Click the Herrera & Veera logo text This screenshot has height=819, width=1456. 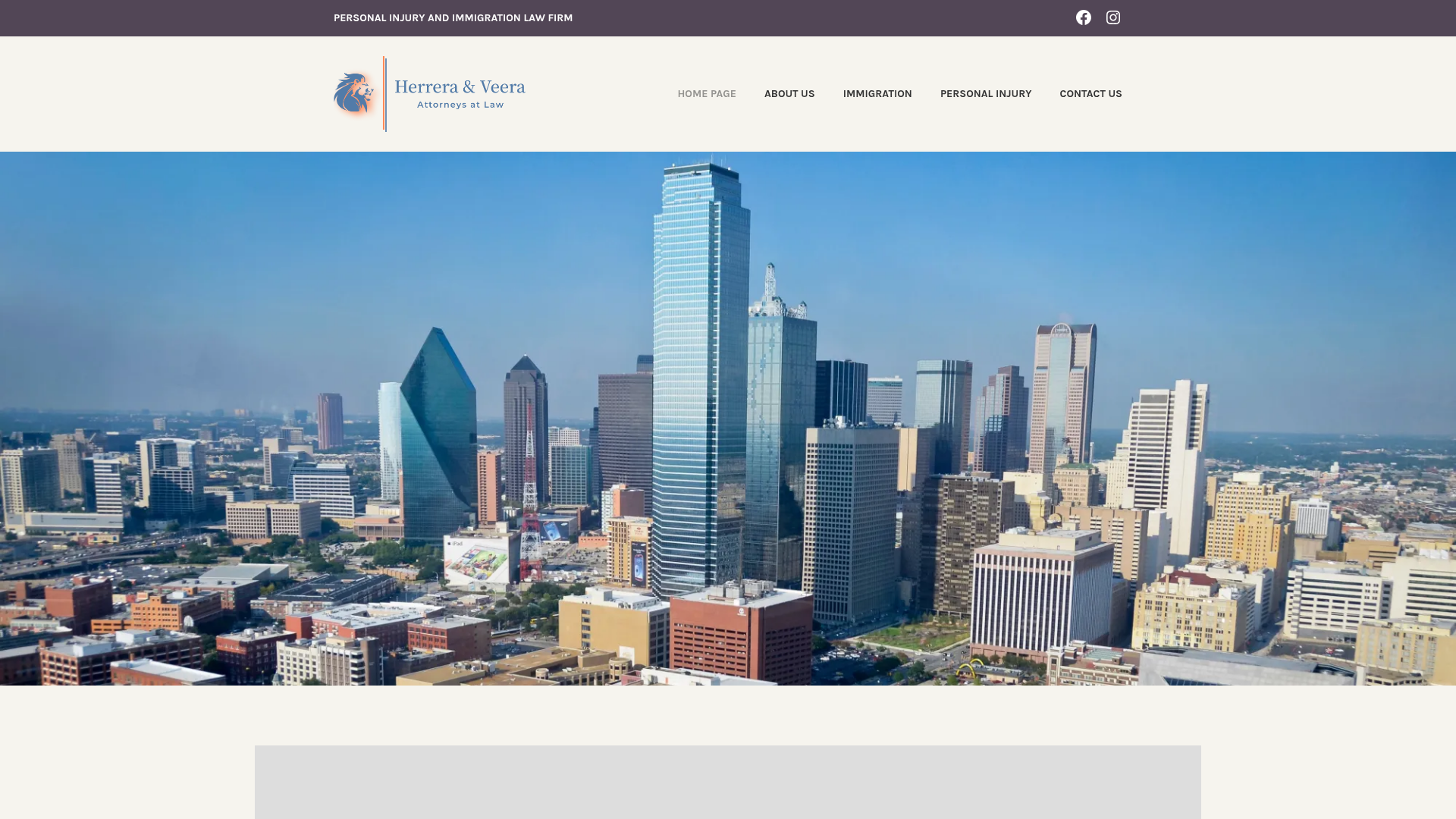tap(460, 86)
